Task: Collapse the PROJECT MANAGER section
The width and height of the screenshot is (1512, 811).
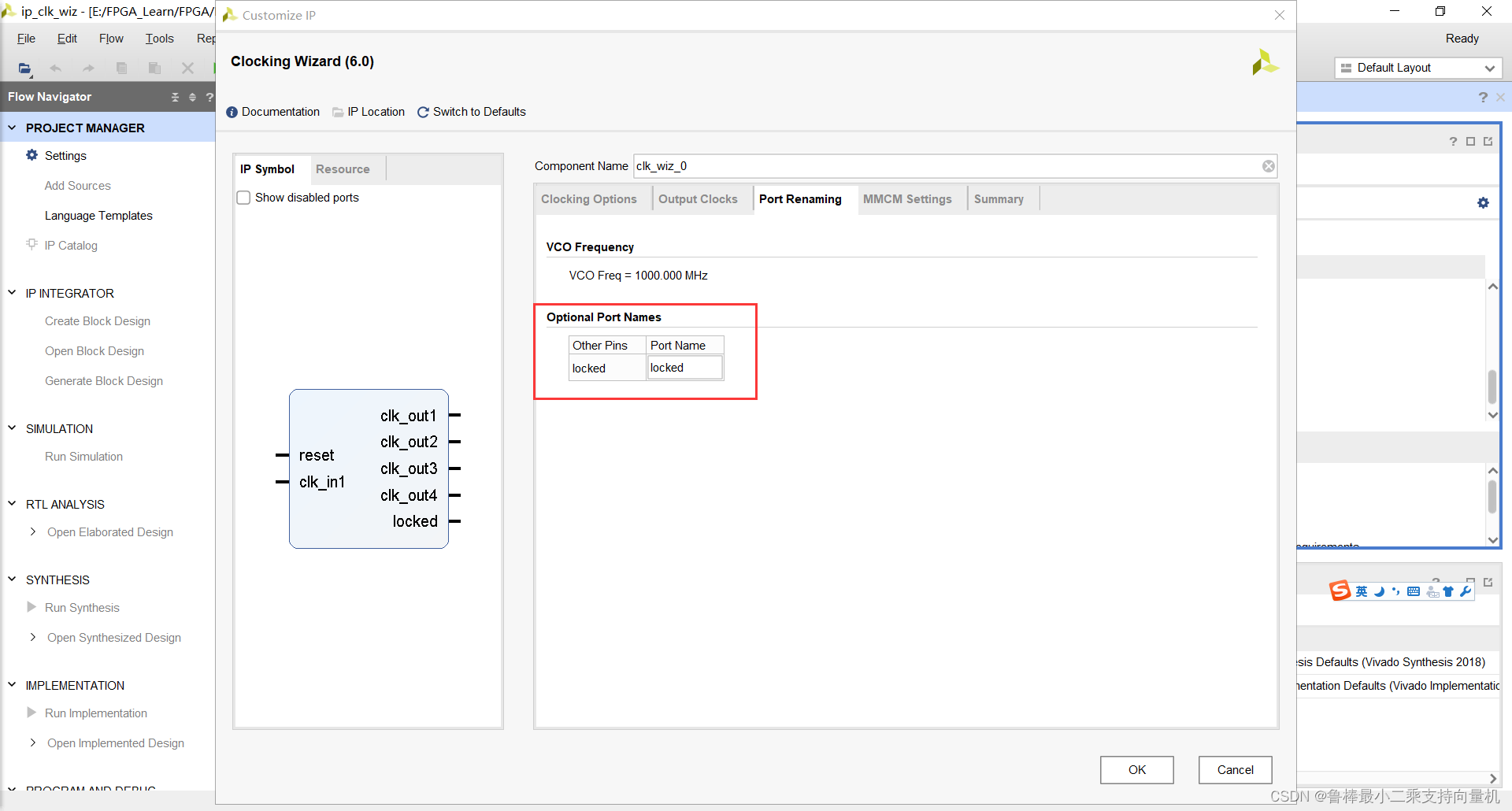Action: (12, 128)
